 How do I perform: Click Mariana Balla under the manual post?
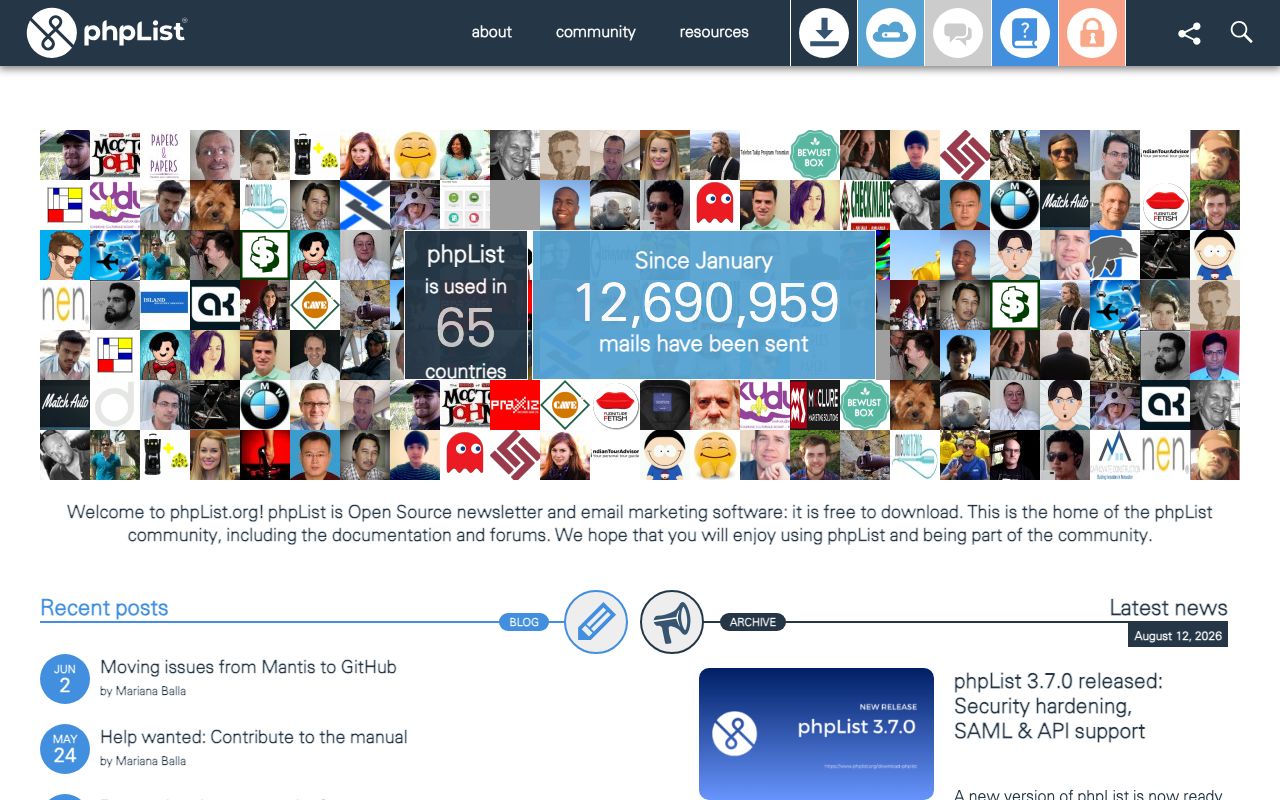[150, 761]
